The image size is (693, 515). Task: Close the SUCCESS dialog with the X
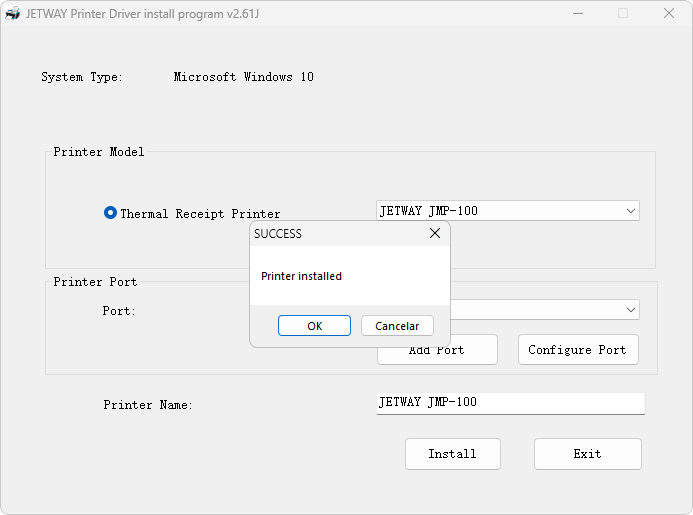435,233
